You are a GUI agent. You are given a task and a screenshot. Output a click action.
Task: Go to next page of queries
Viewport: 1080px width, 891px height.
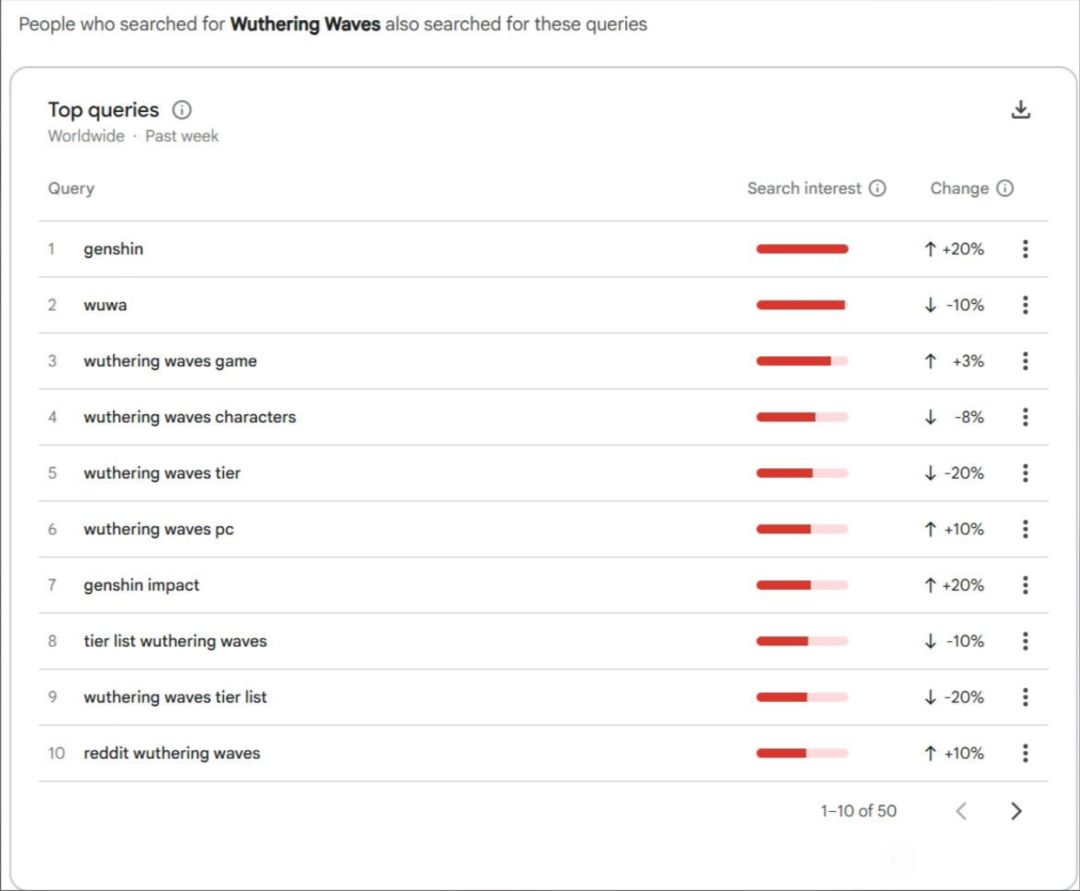(x=1016, y=811)
